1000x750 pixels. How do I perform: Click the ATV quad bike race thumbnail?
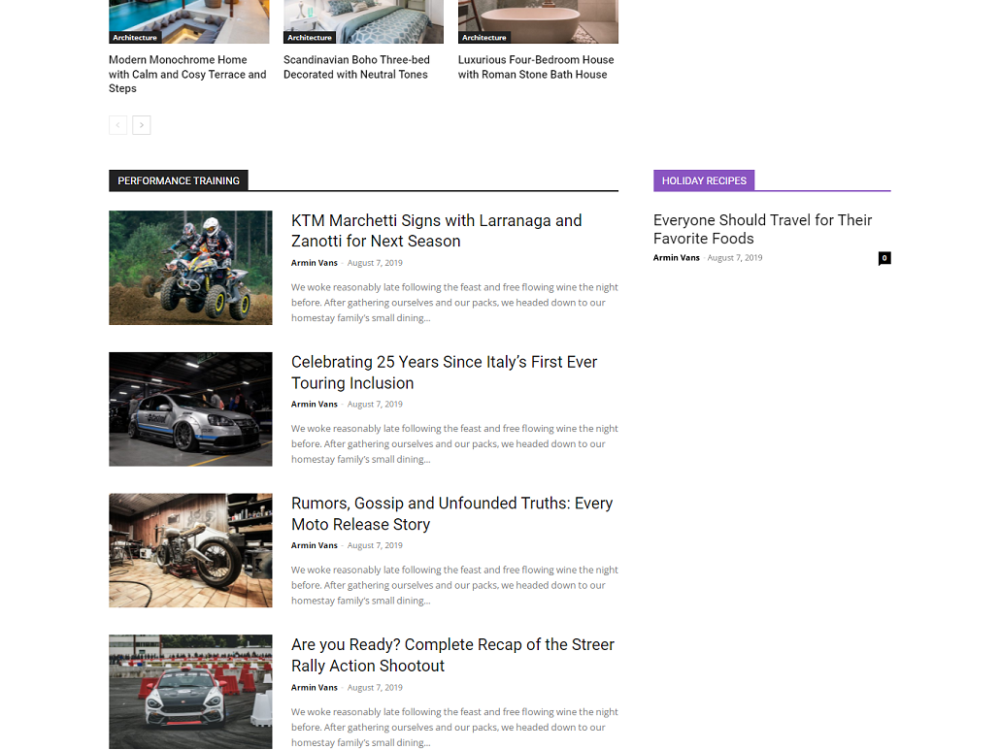[191, 268]
